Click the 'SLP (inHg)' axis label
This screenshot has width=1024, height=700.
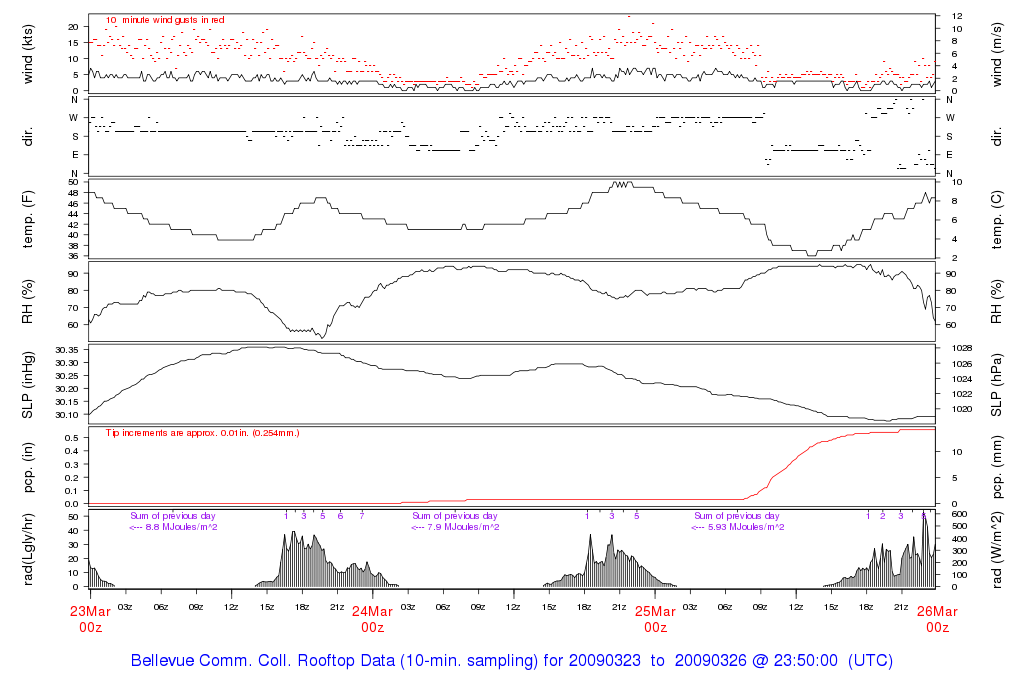coord(27,385)
